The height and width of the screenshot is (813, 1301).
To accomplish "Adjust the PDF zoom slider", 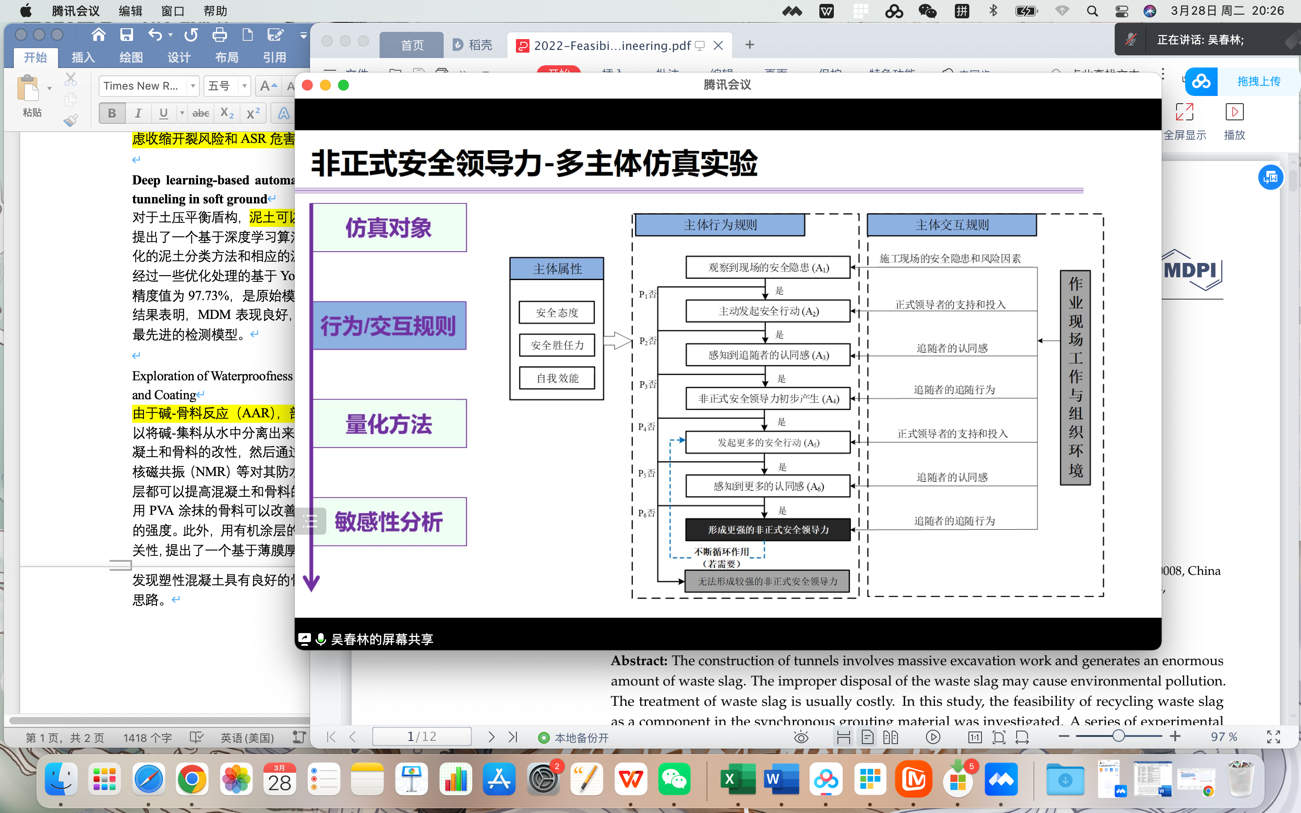I will [1118, 737].
